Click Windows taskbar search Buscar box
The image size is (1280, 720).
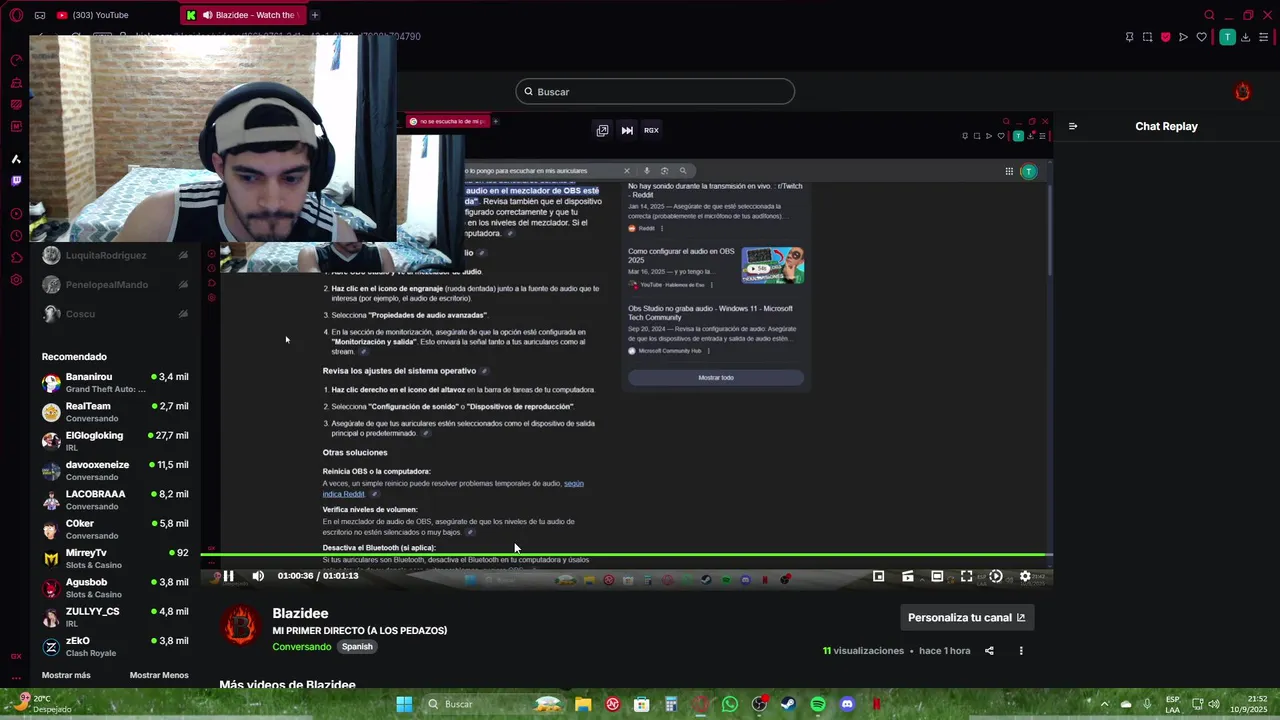coord(495,704)
